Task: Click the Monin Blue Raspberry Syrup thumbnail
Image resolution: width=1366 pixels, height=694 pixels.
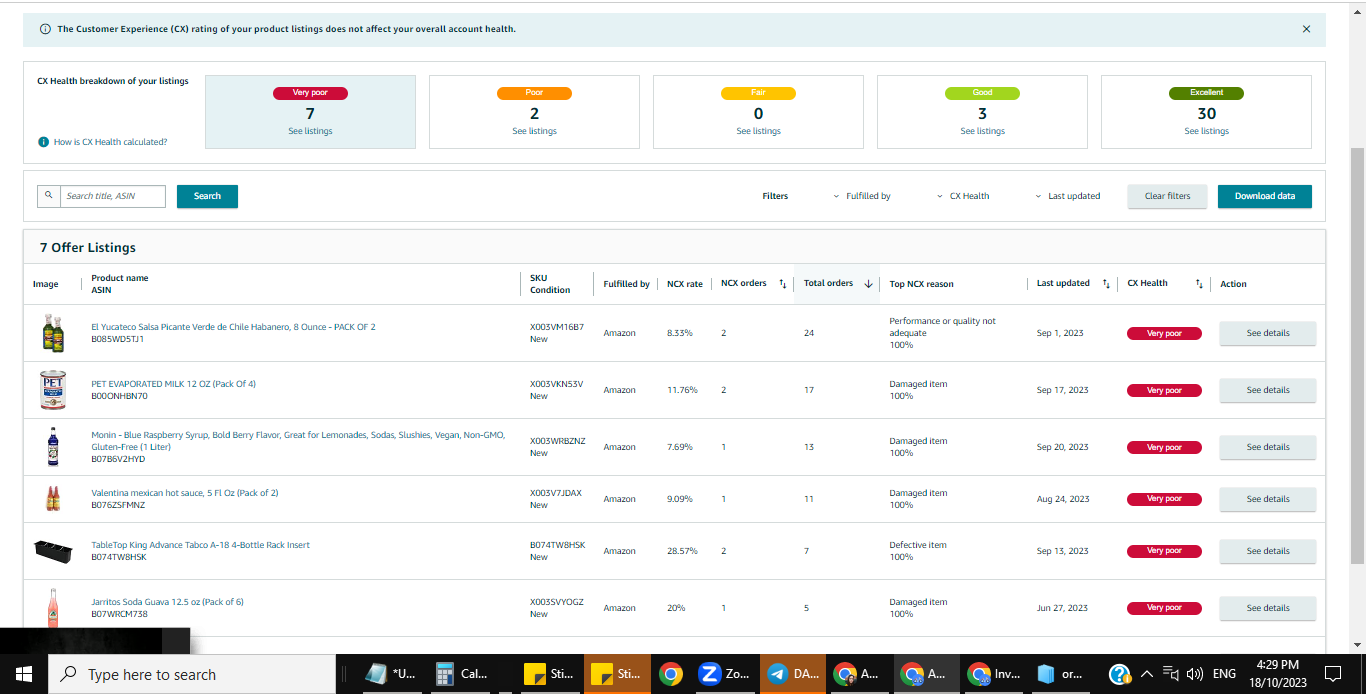Action: pyautogui.click(x=53, y=447)
